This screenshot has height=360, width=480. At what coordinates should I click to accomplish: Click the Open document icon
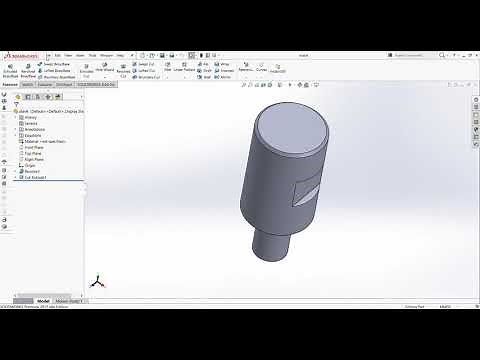click(152, 55)
